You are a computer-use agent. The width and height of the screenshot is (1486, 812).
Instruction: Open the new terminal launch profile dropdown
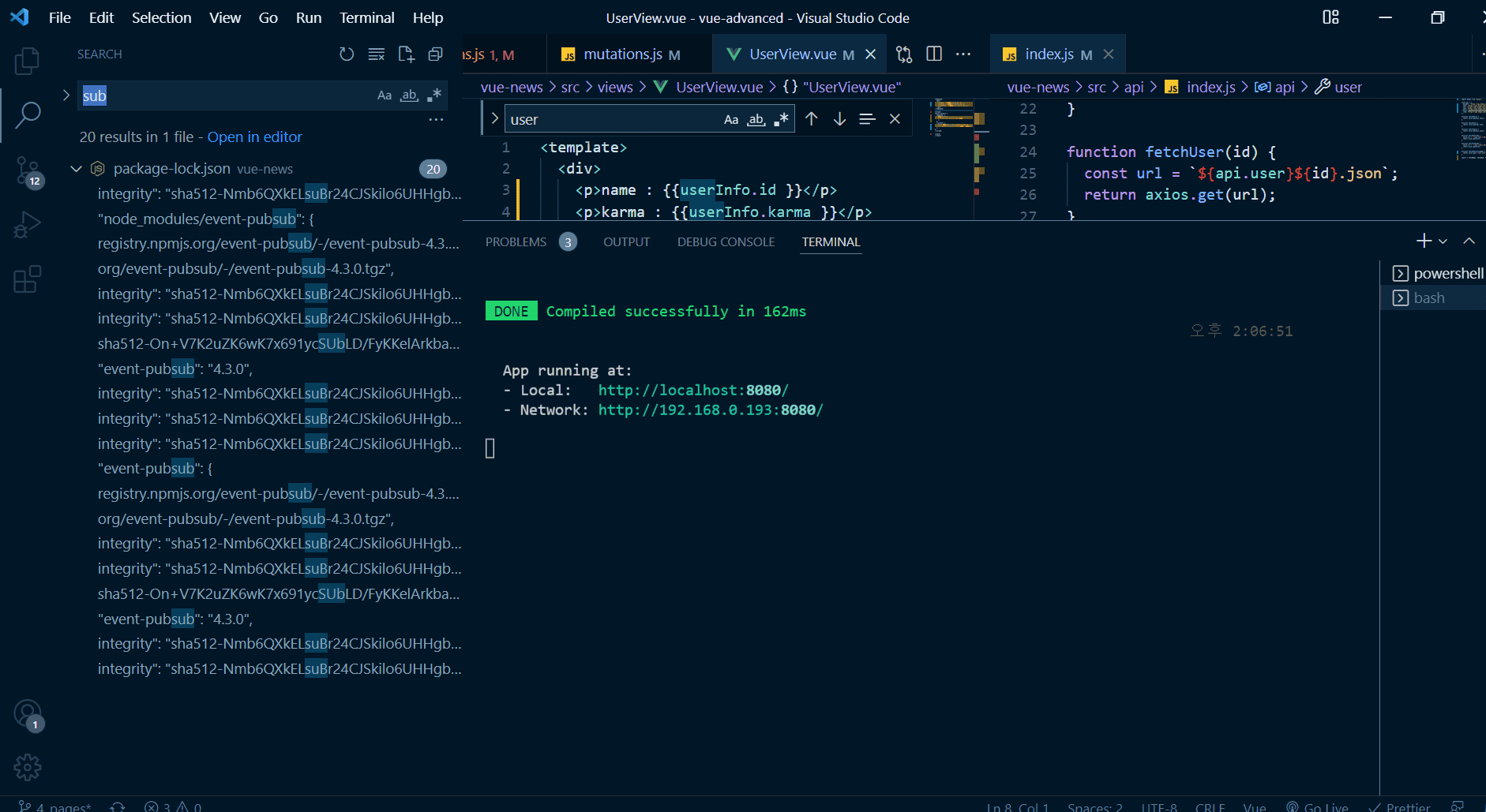click(1443, 241)
